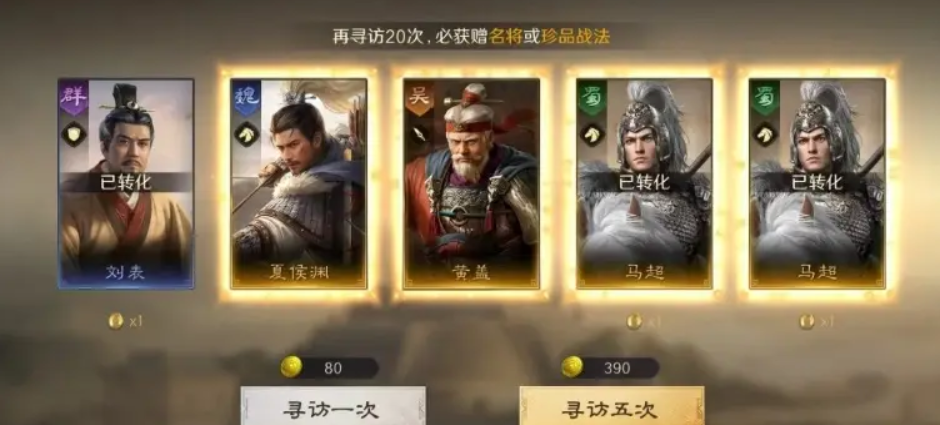
Task: Open the 夏侯渊 hero card
Action: coord(299,183)
